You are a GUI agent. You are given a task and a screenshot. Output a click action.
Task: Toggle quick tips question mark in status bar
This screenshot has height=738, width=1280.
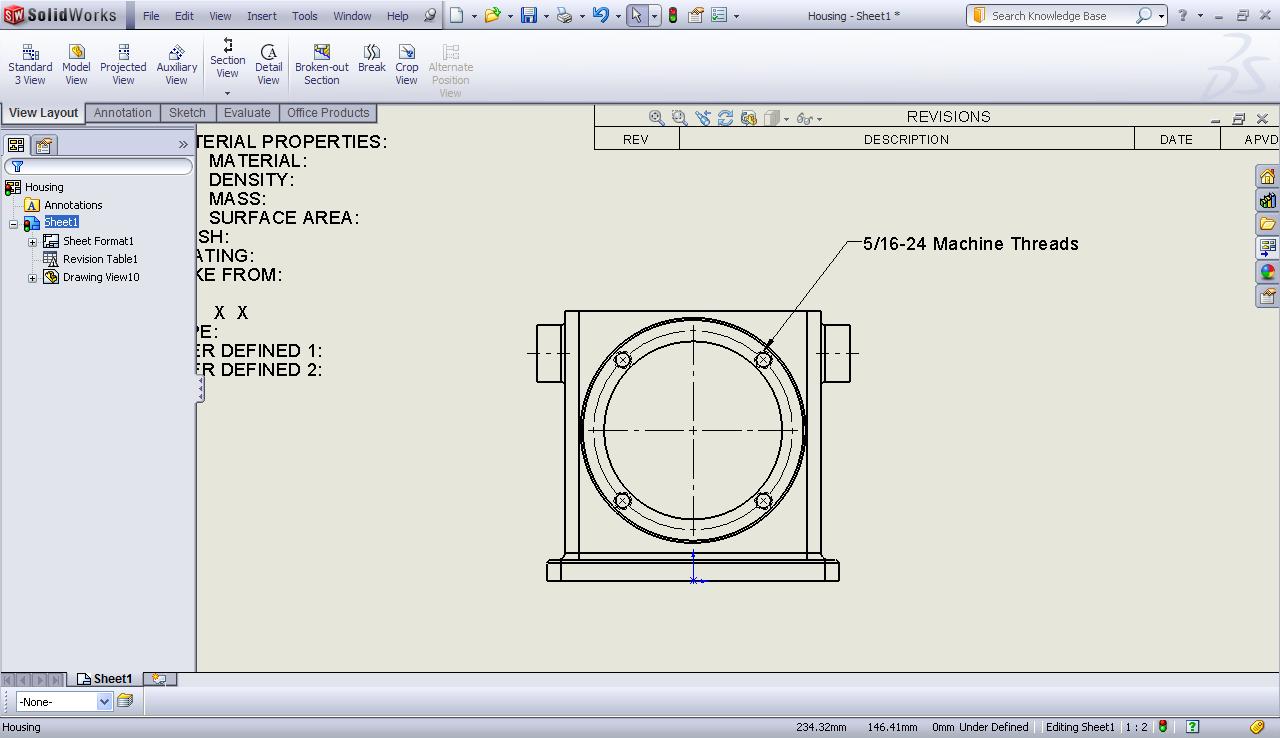click(x=1191, y=727)
